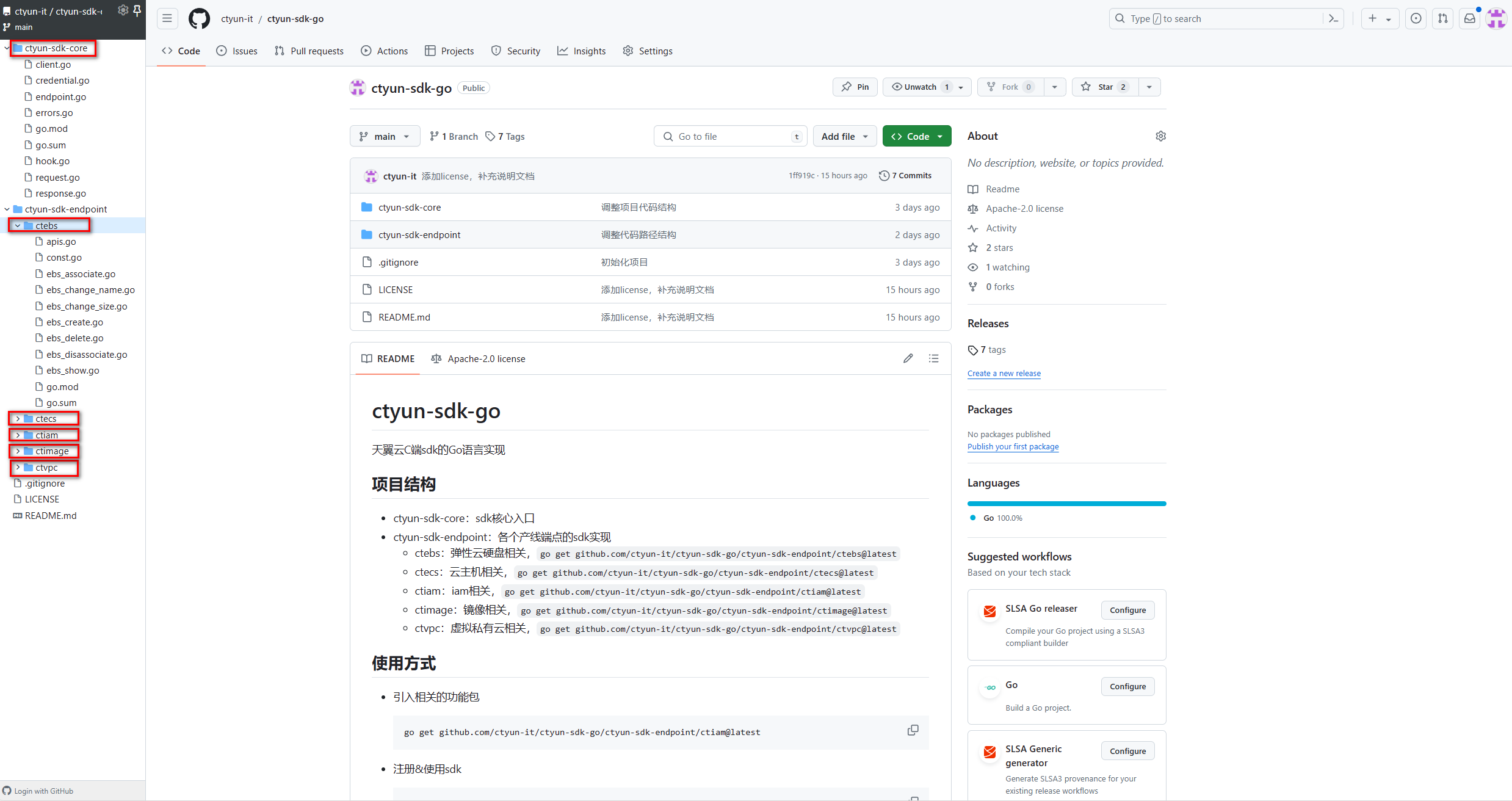Click Create a new release link
Image resolution: width=1512 pixels, height=801 pixels.
point(1004,374)
